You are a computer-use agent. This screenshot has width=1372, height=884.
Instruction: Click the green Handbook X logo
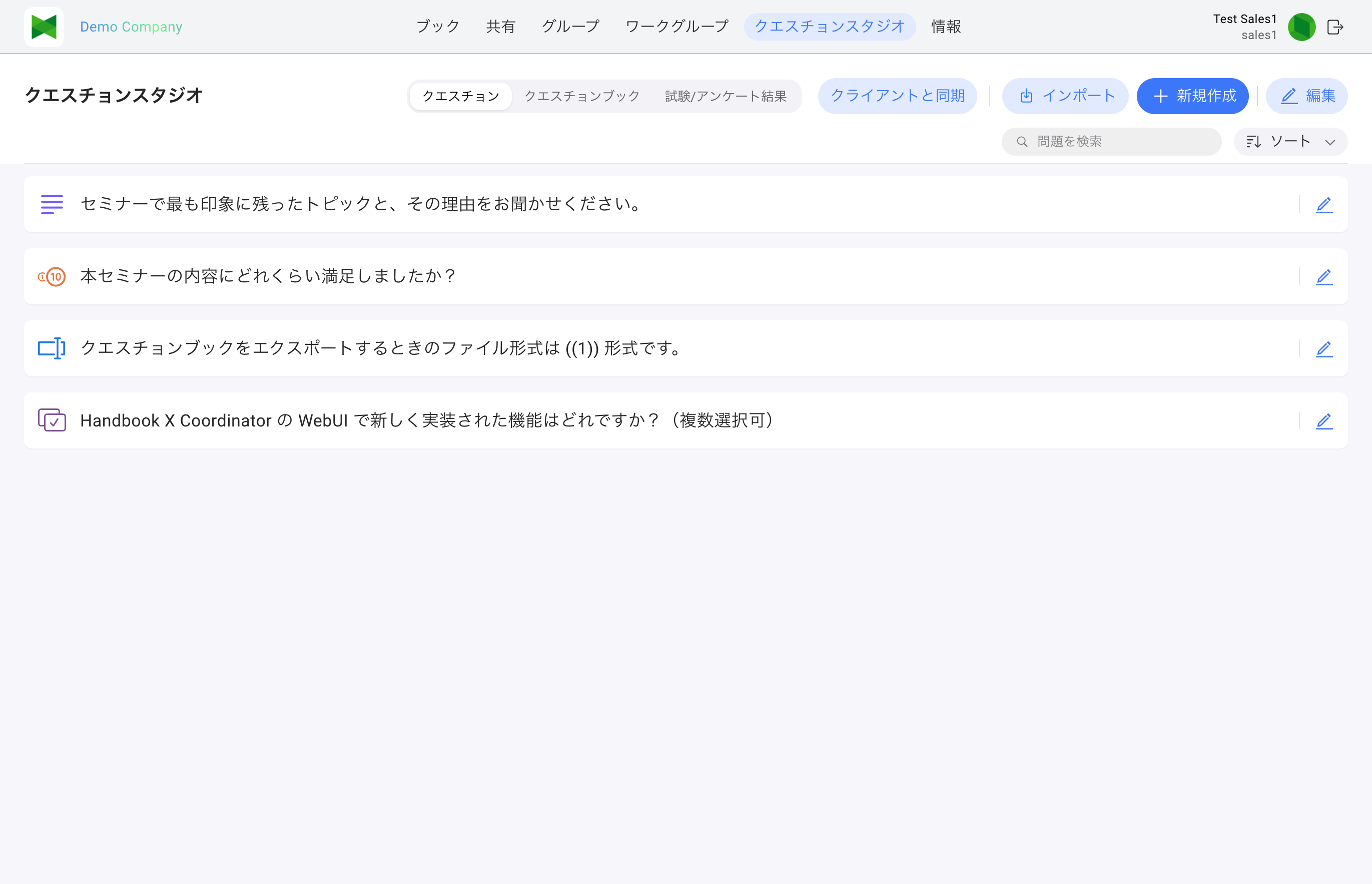pyautogui.click(x=44, y=27)
